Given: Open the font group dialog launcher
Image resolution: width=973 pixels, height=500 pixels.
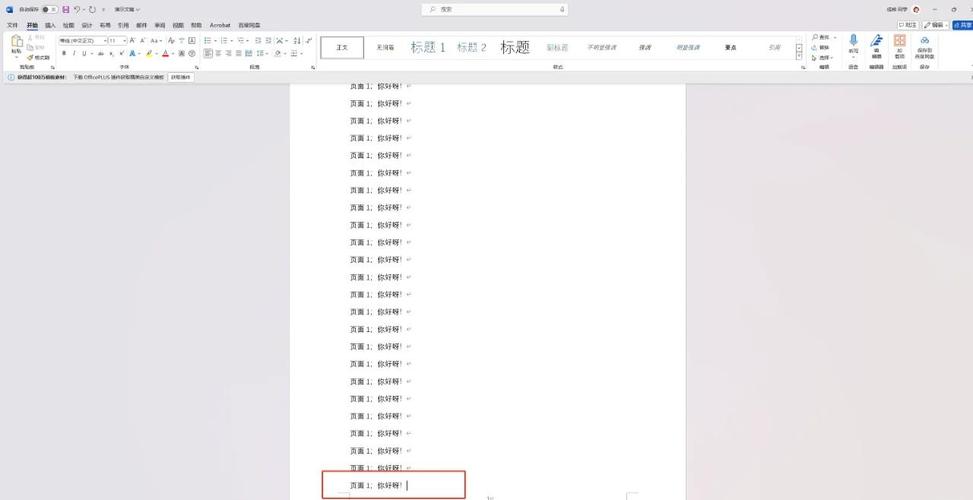Looking at the screenshot, I should tap(197, 67).
